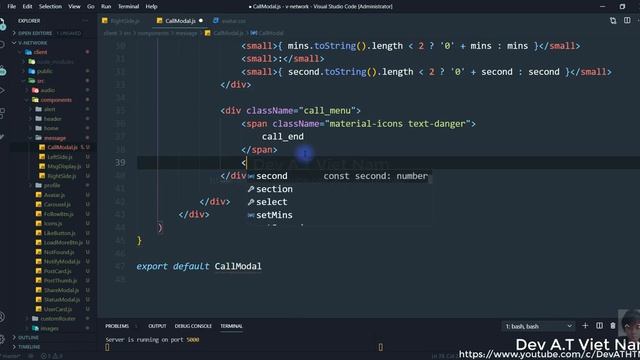
Task: Expand the alert folder
Action: pyautogui.click(x=49, y=109)
